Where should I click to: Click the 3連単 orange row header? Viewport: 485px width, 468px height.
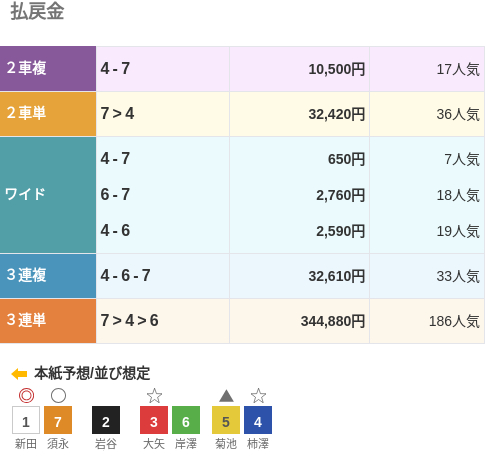[x=48, y=321]
